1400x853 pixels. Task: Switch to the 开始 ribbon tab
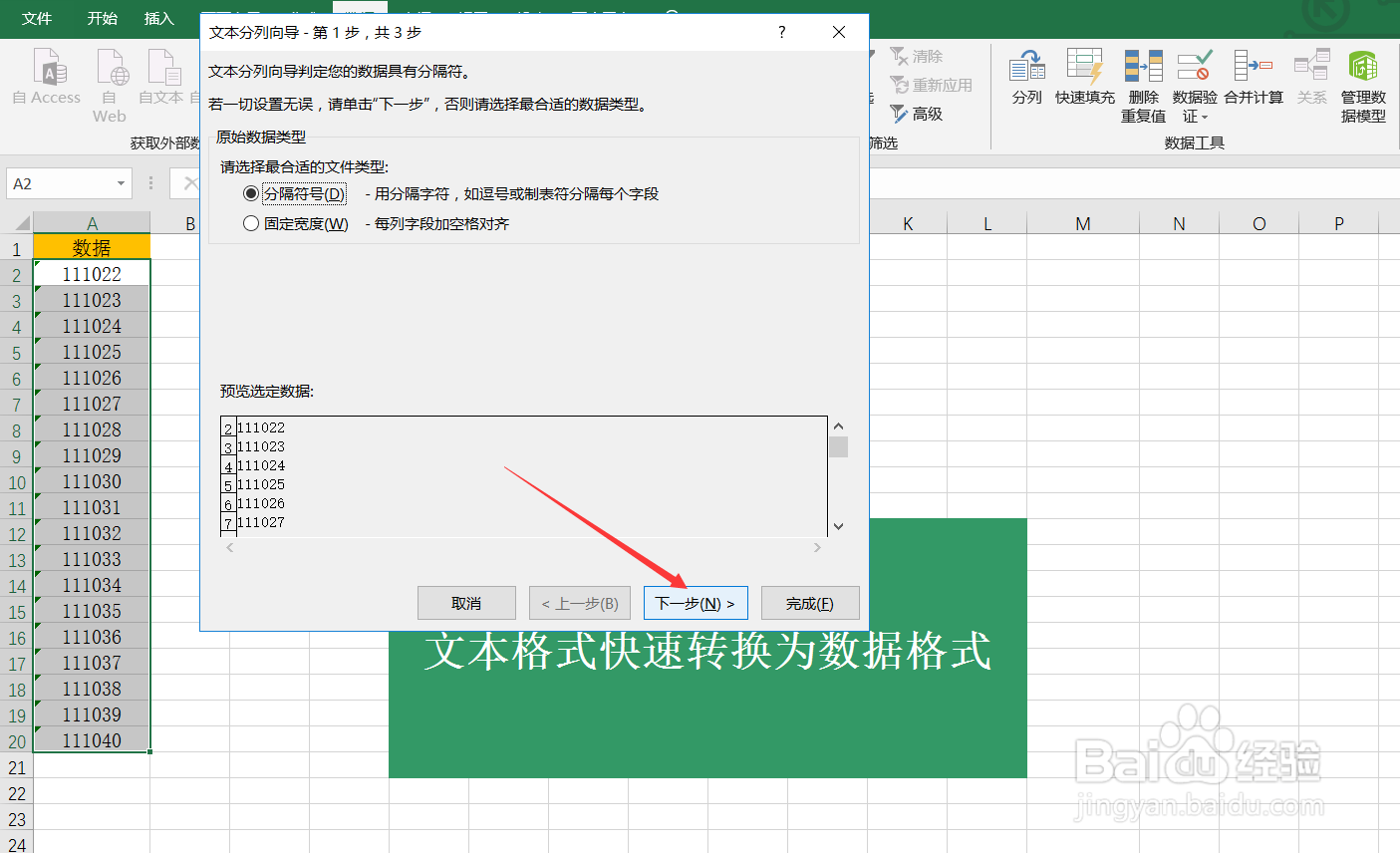[102, 18]
